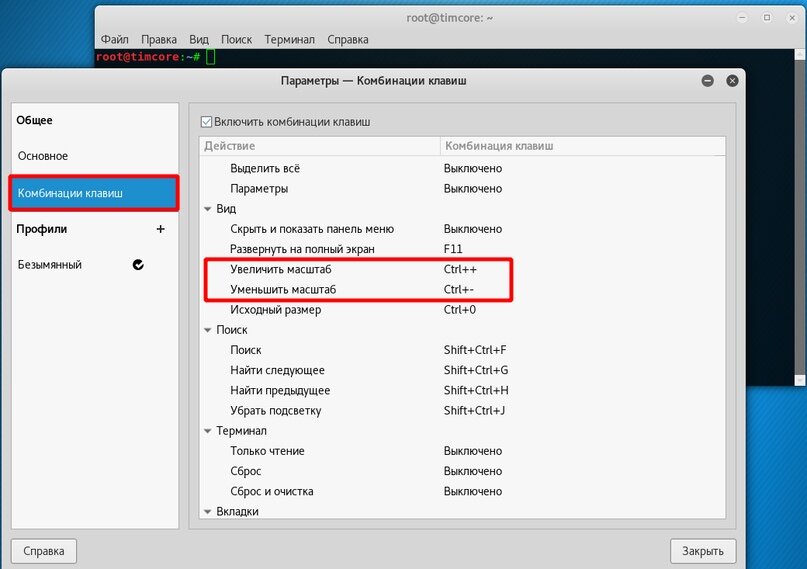Click the default profile checkmark icon
This screenshot has width=807, height=569.
pos(138,265)
